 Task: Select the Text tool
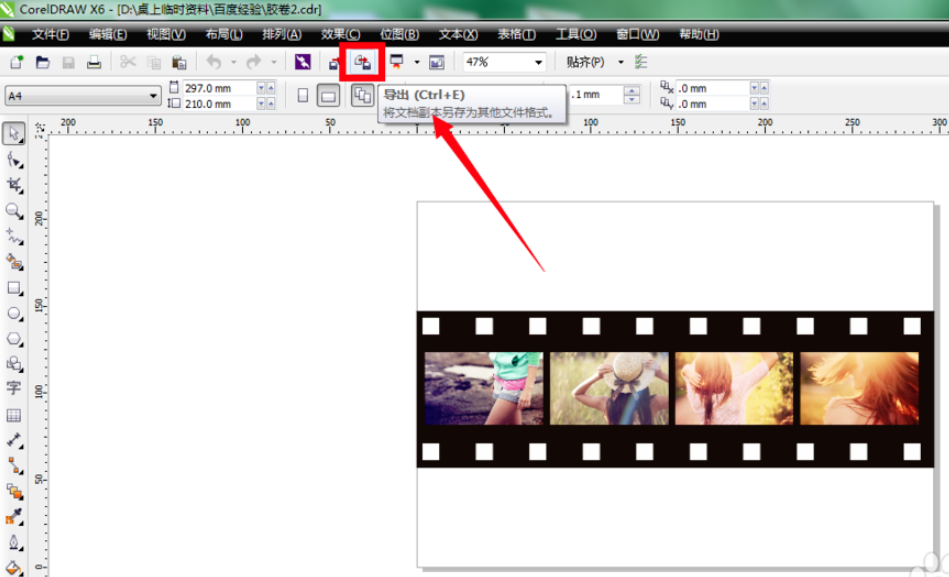(x=13, y=389)
